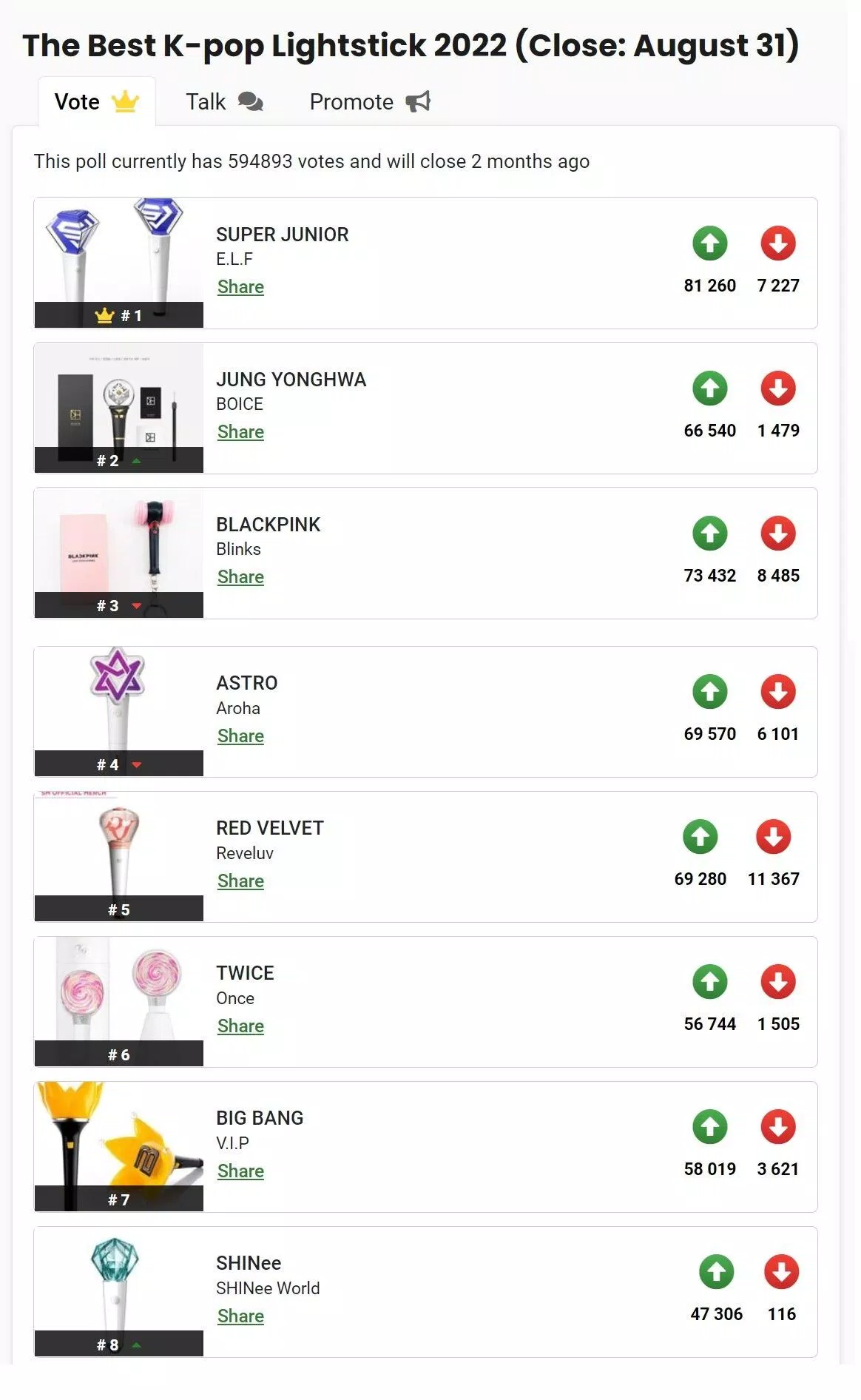Click the crown icon on the Vote tab

126,100
